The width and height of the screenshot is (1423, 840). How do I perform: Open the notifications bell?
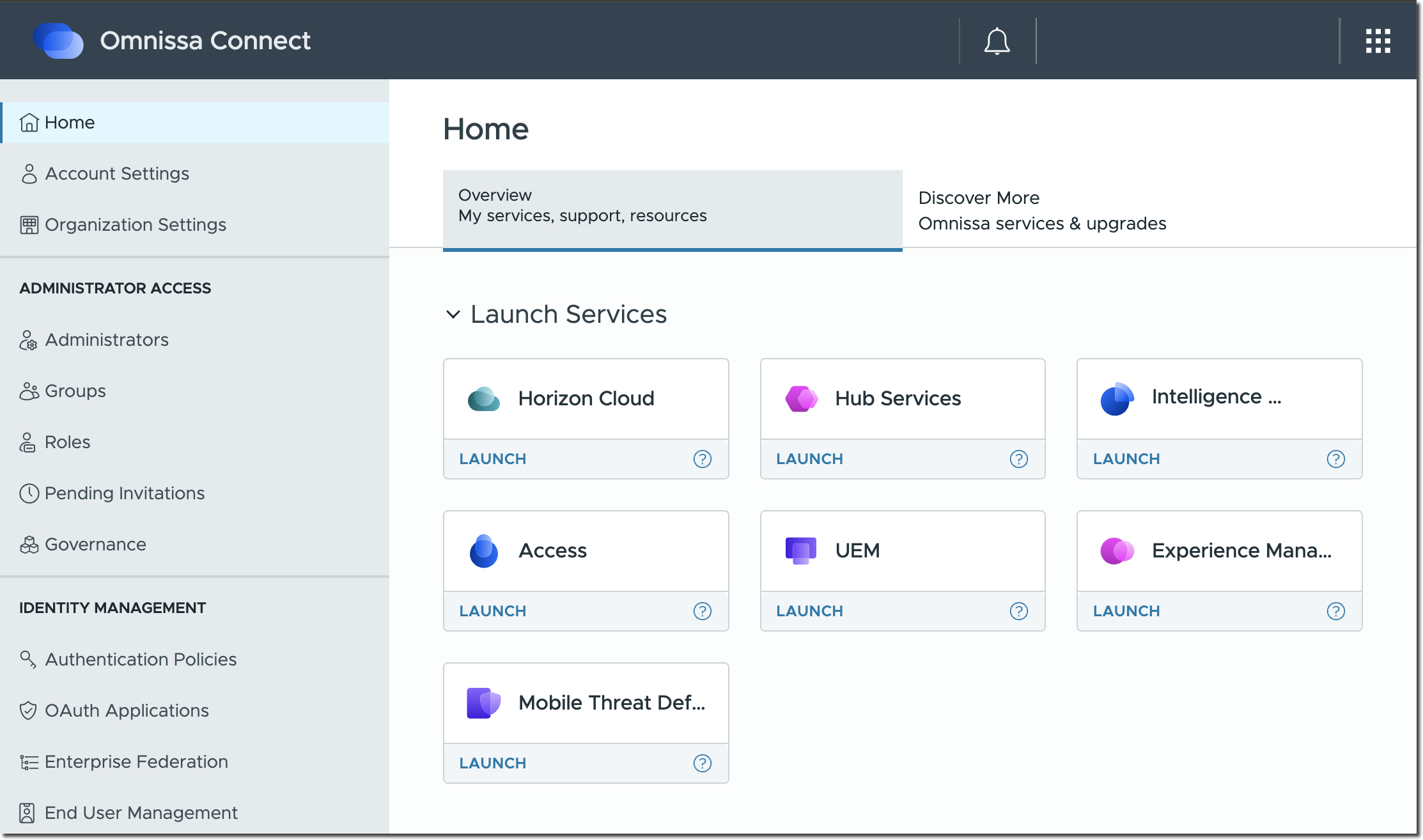997,40
